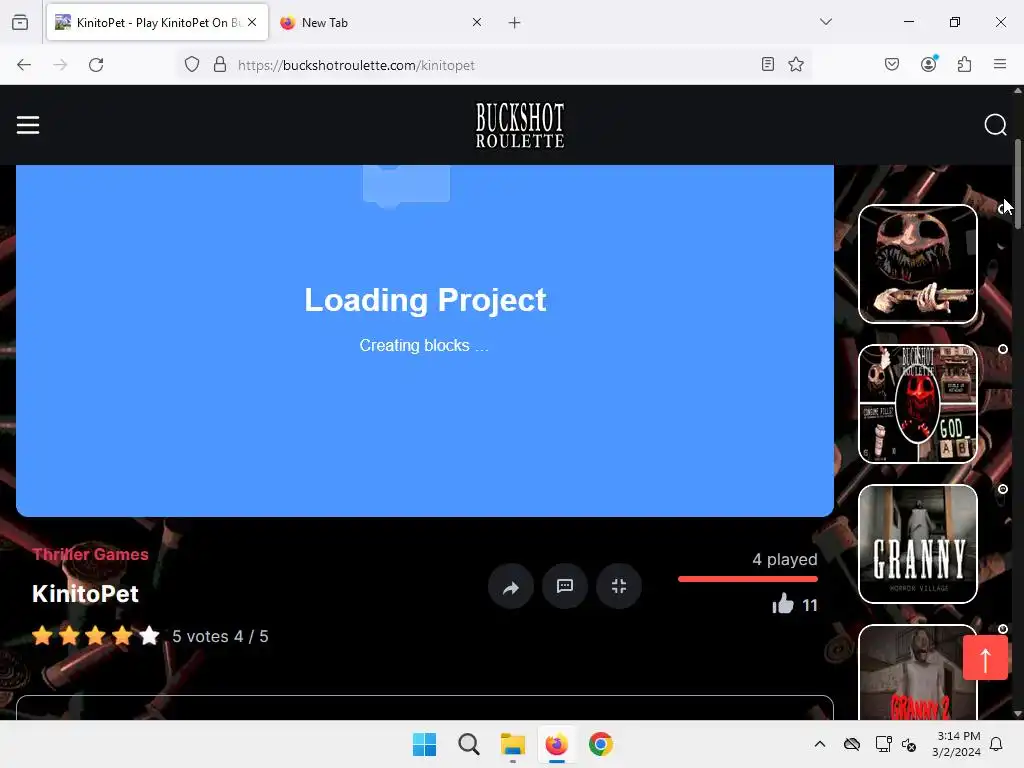Launch Google Chrome from taskbar
1024x768 pixels.
(601, 744)
